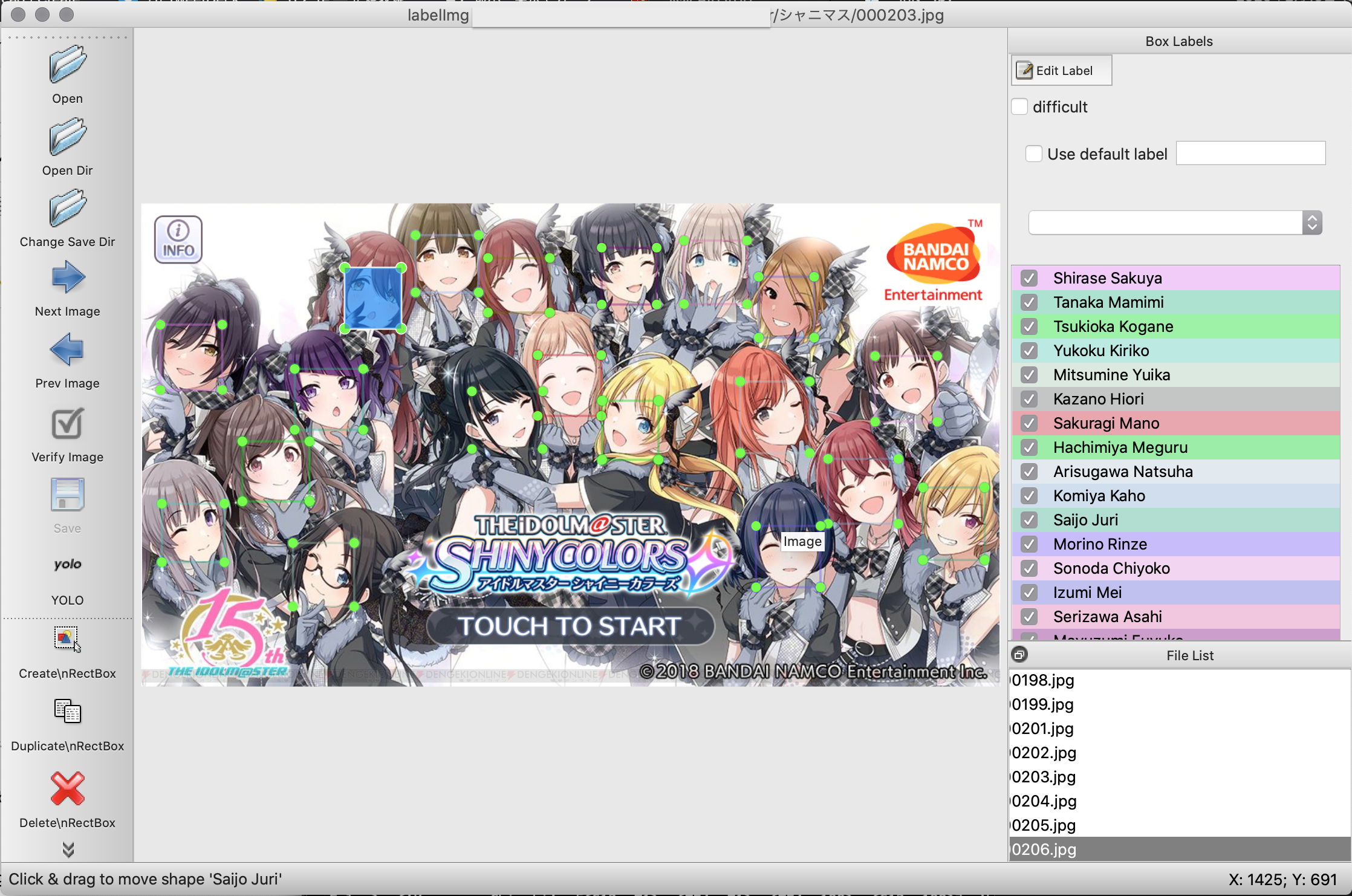Open the label filter combo box

pos(1175,222)
